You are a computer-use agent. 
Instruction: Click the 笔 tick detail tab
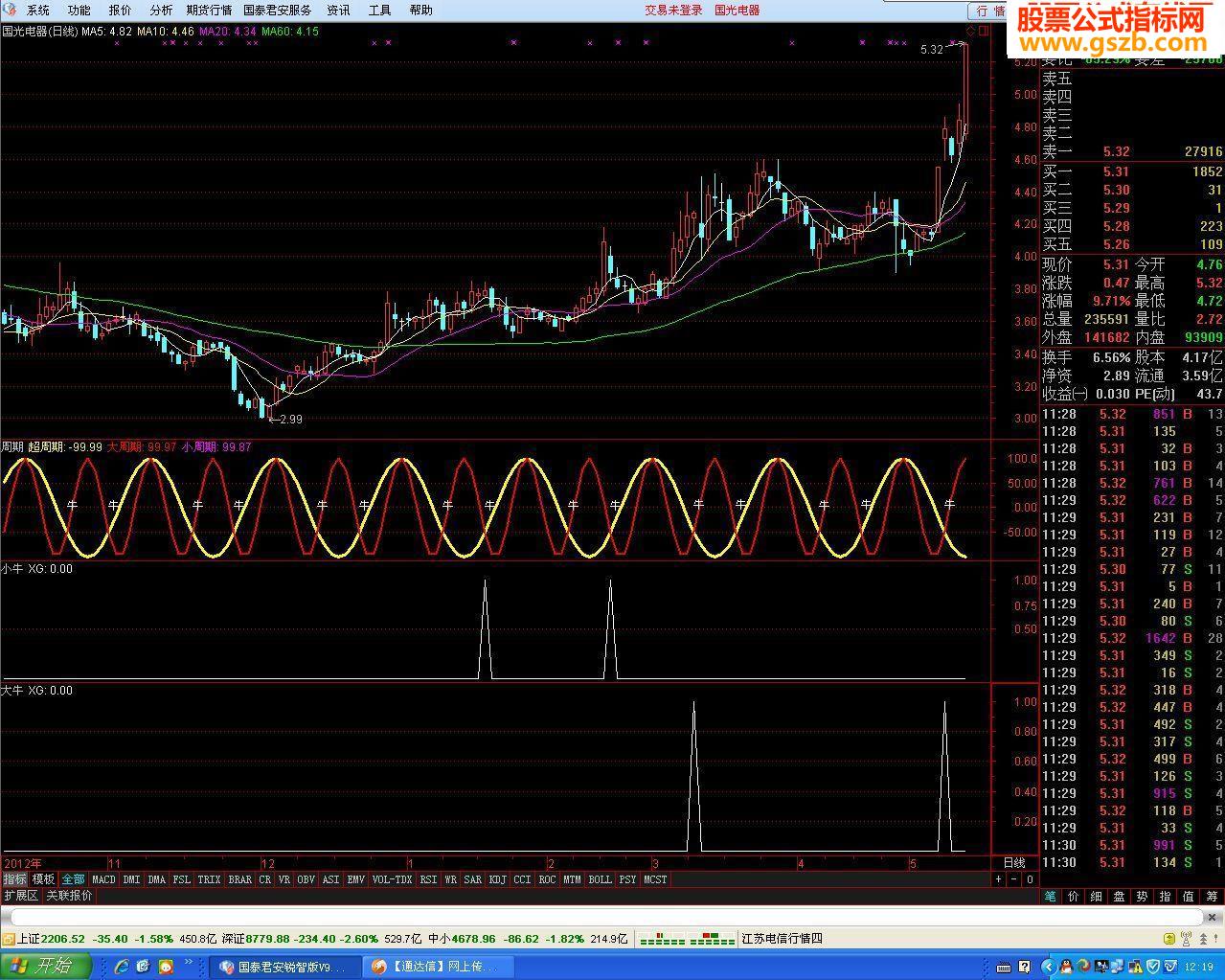[1051, 897]
